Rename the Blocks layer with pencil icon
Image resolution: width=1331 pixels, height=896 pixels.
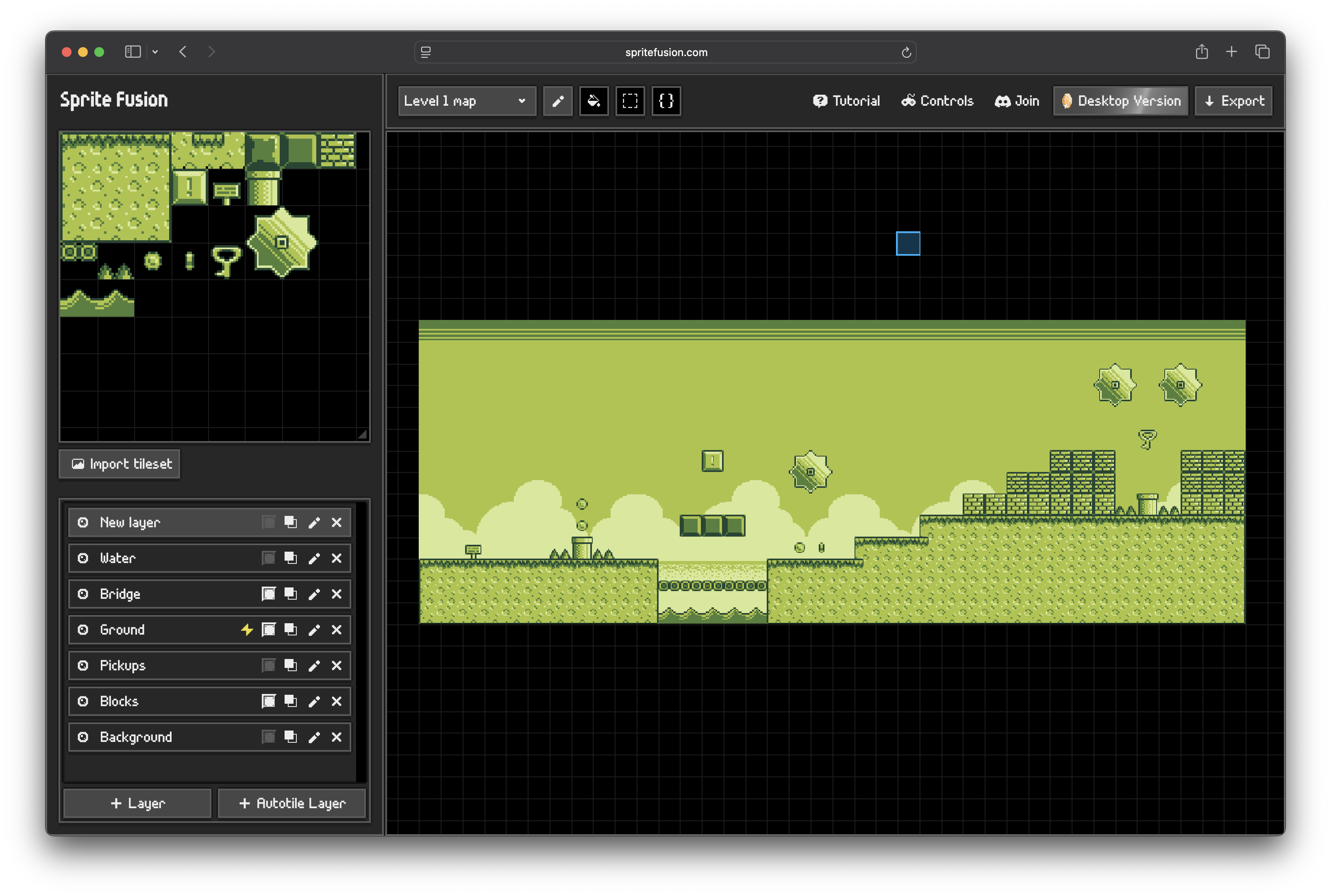(314, 701)
